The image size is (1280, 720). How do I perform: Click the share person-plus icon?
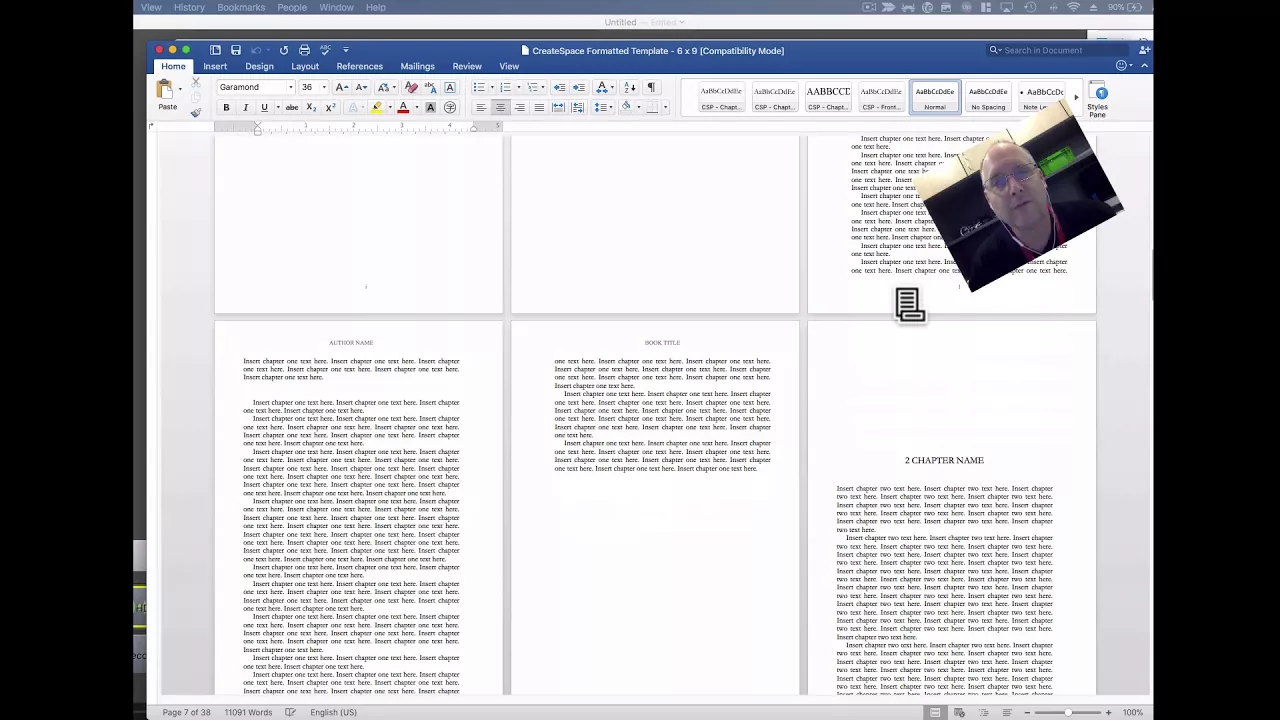point(1144,50)
